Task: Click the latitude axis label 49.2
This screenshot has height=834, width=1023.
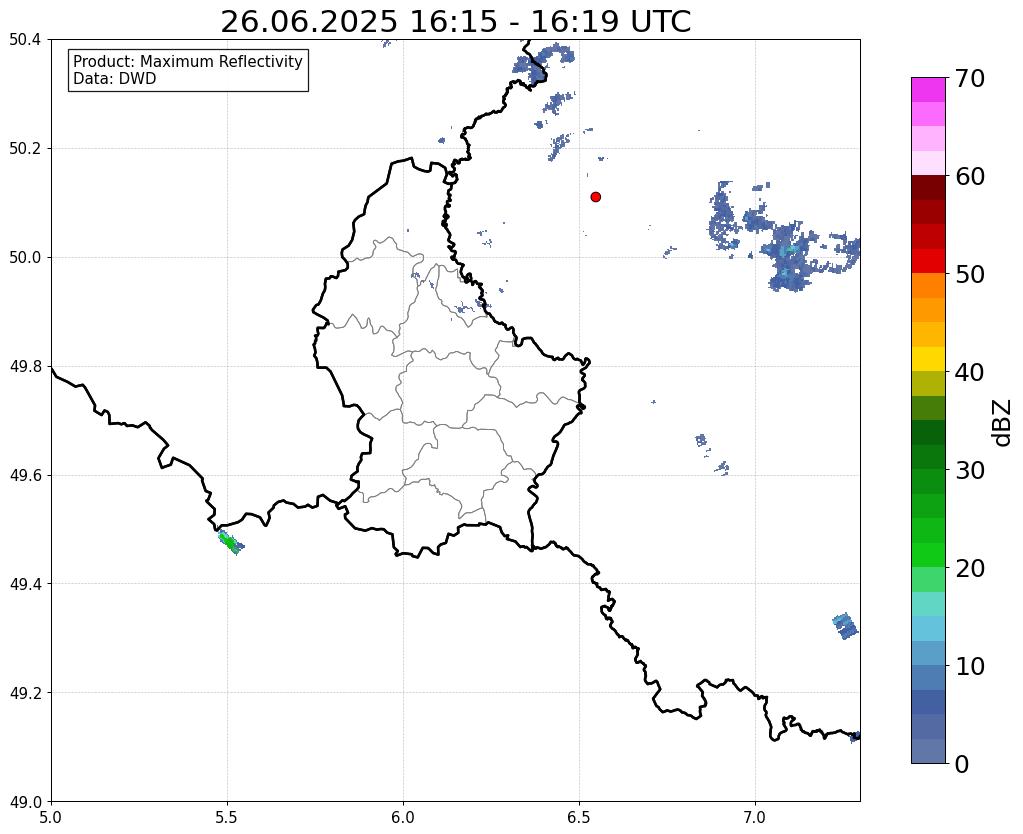Action: point(25,693)
